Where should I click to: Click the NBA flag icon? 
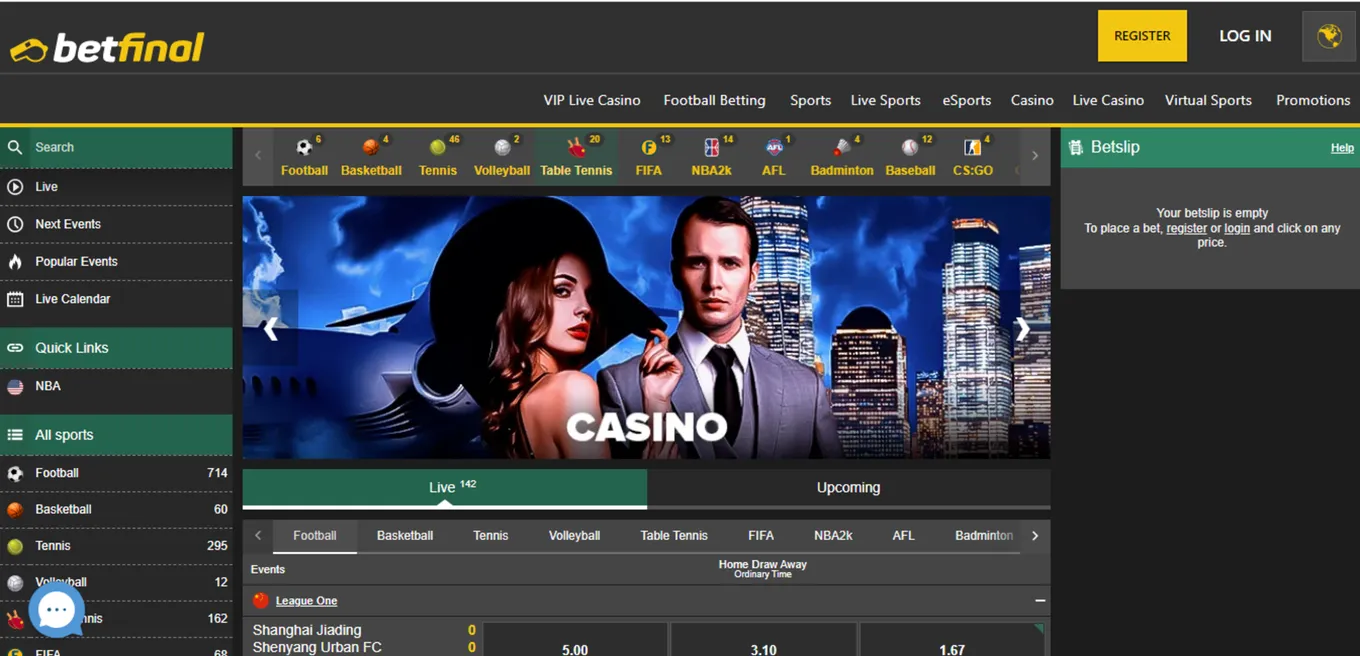tap(15, 386)
